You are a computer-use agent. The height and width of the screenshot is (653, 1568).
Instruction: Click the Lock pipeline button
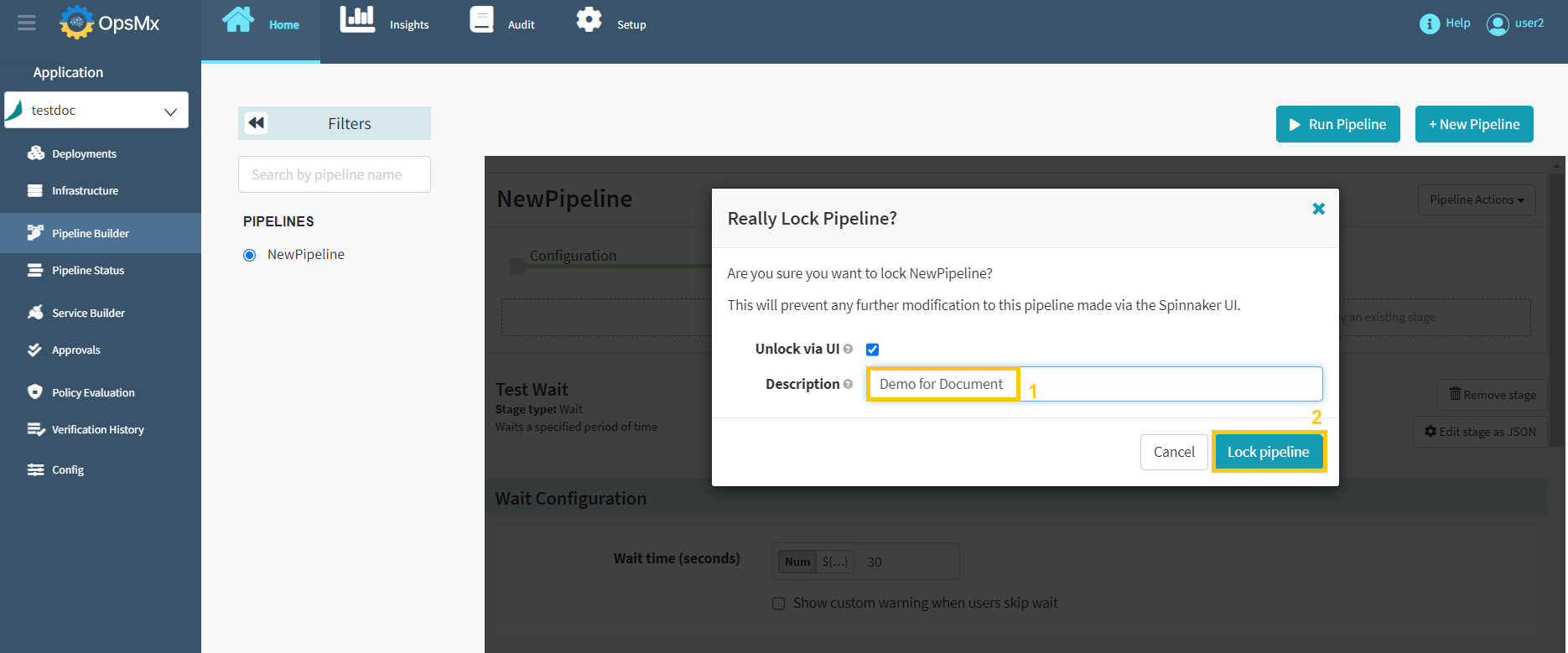[1268, 451]
